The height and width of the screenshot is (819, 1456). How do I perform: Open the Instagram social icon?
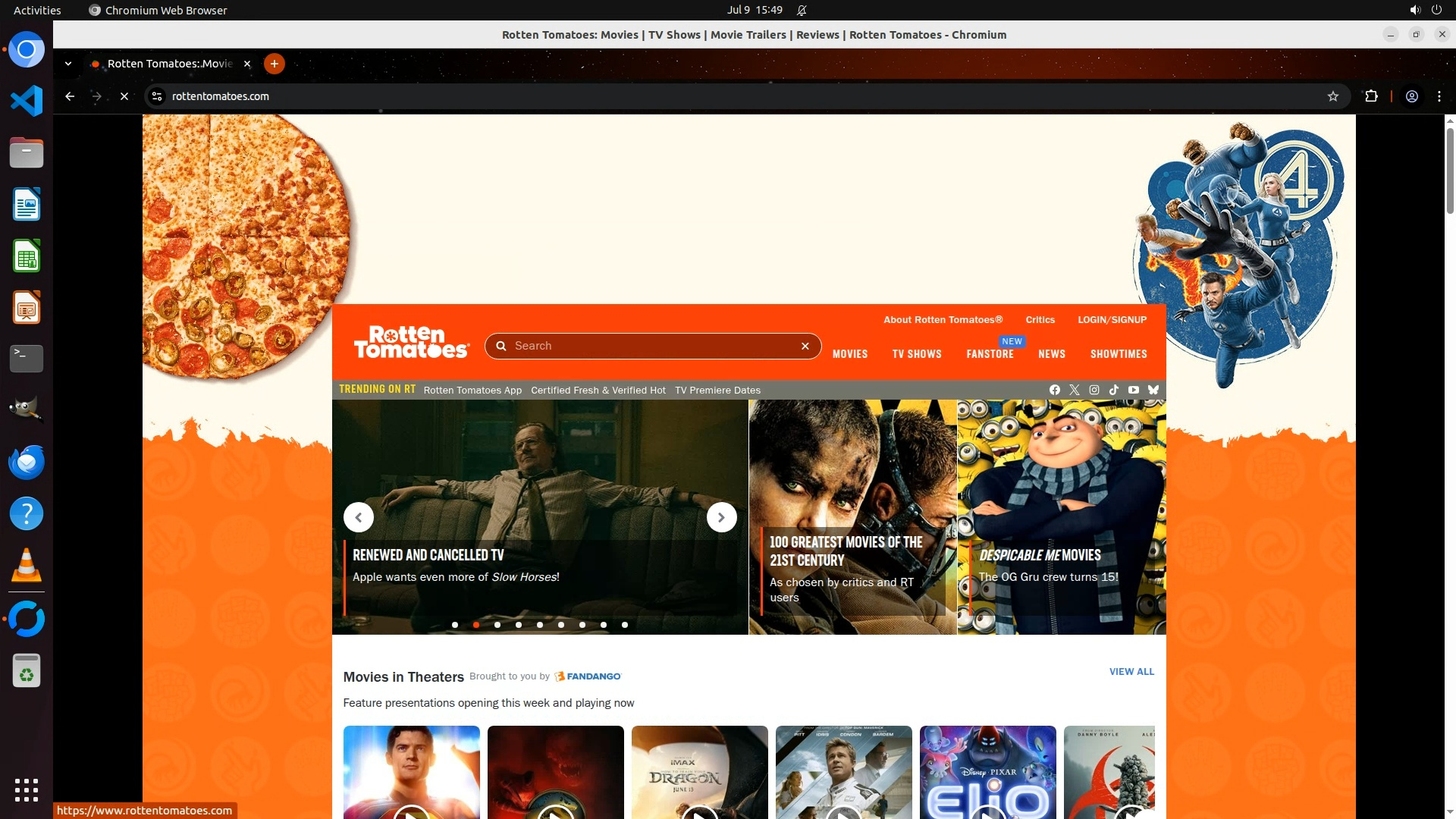click(x=1094, y=390)
